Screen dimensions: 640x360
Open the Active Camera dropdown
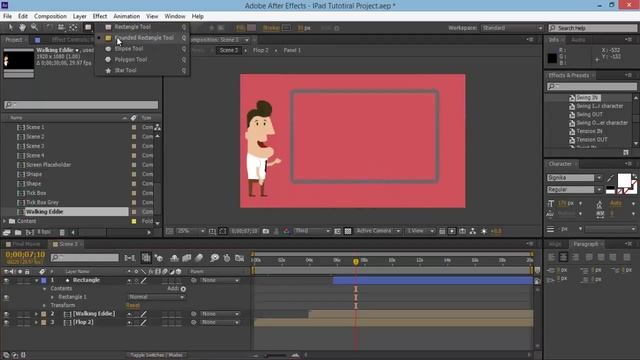tap(378, 231)
